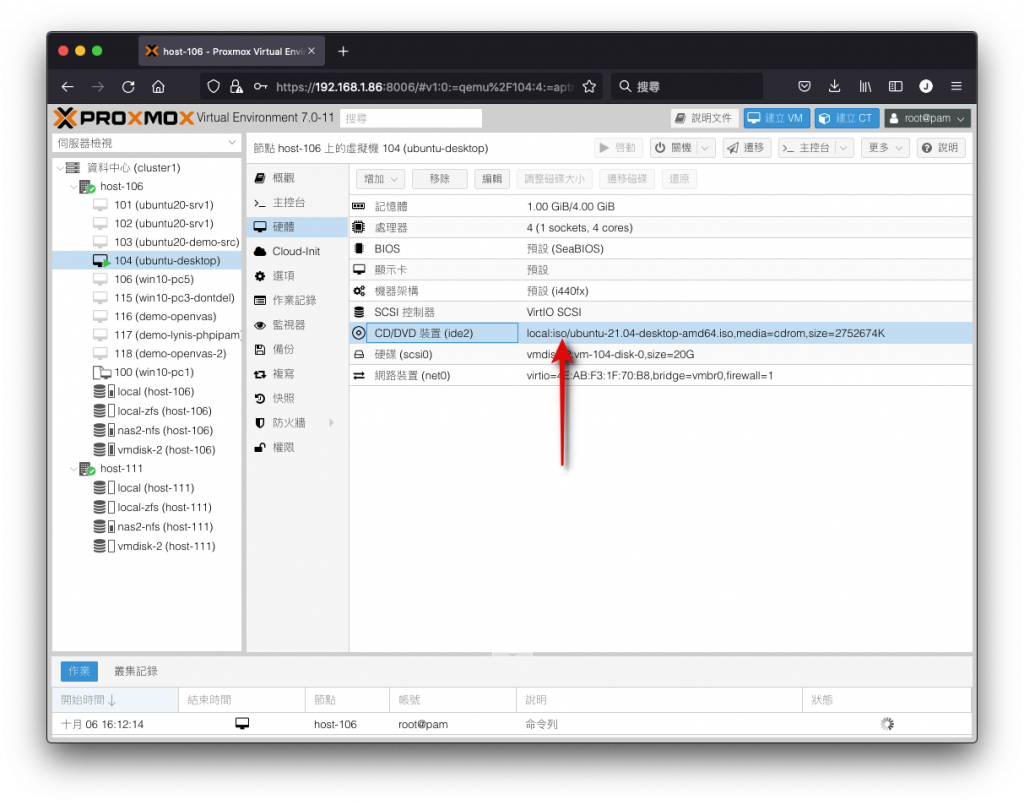Open the 說明文件 documentation button

705,118
